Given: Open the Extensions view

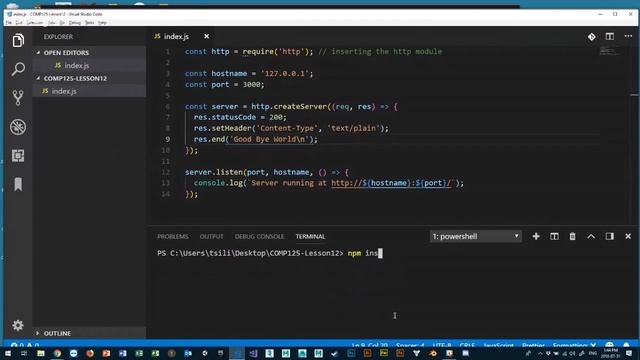Looking at the screenshot, I should click(x=18, y=156).
